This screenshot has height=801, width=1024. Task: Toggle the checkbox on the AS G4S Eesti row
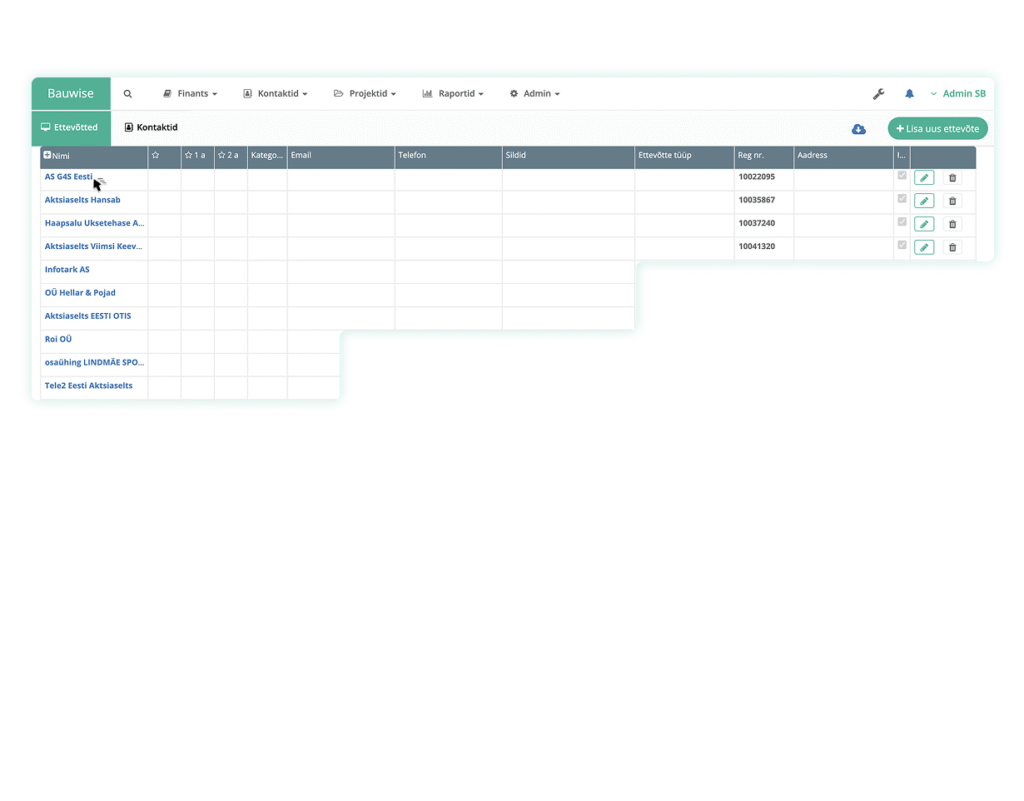pyautogui.click(x=902, y=177)
